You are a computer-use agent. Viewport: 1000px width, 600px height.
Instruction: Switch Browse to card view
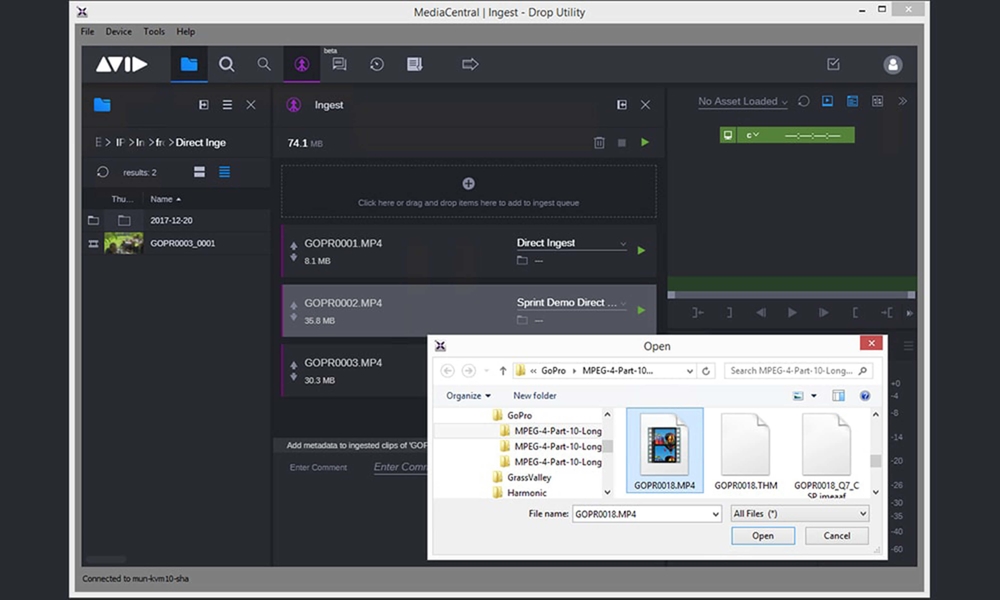coord(200,172)
